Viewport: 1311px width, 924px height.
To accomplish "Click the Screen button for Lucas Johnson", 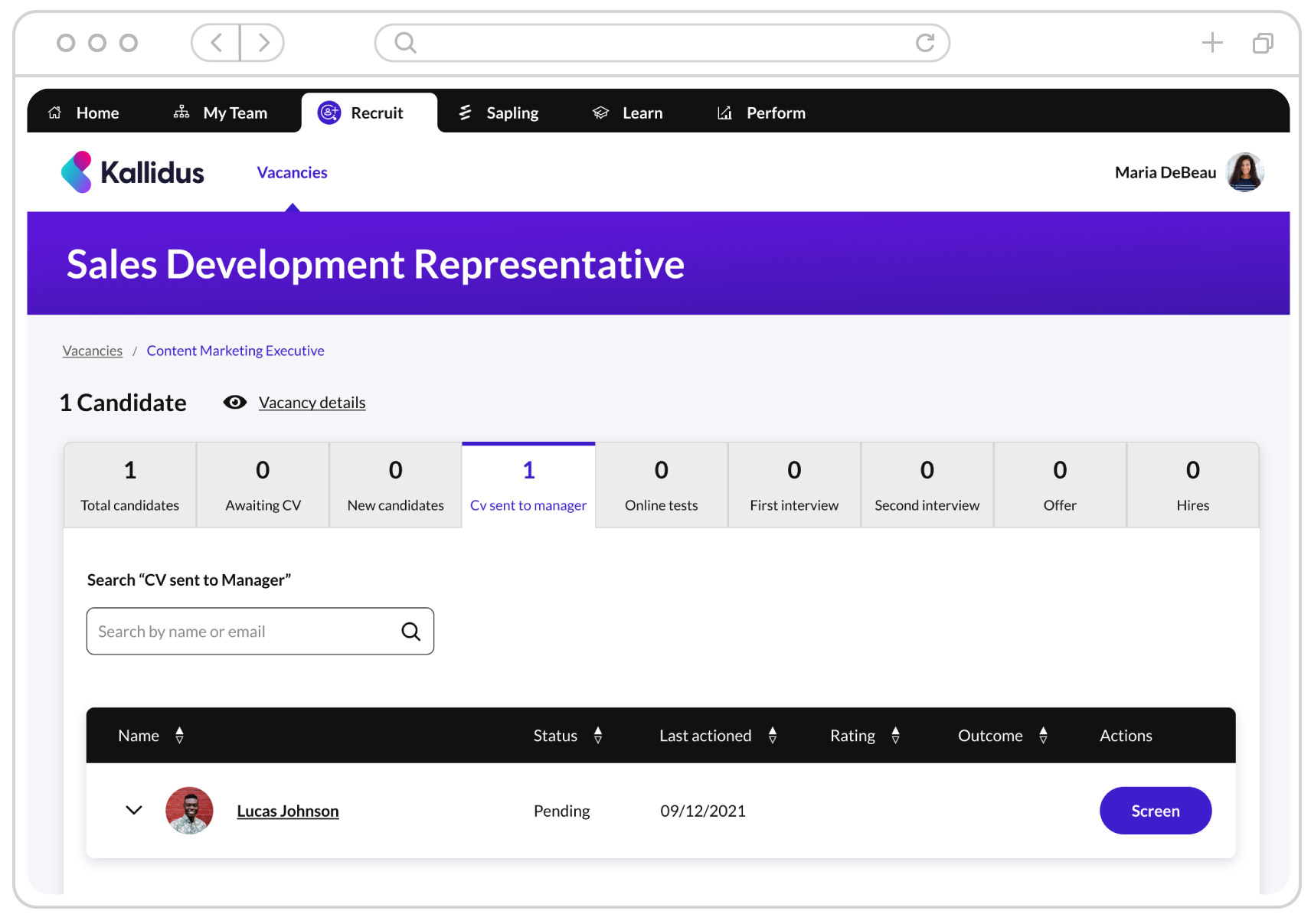I will tap(1155, 811).
